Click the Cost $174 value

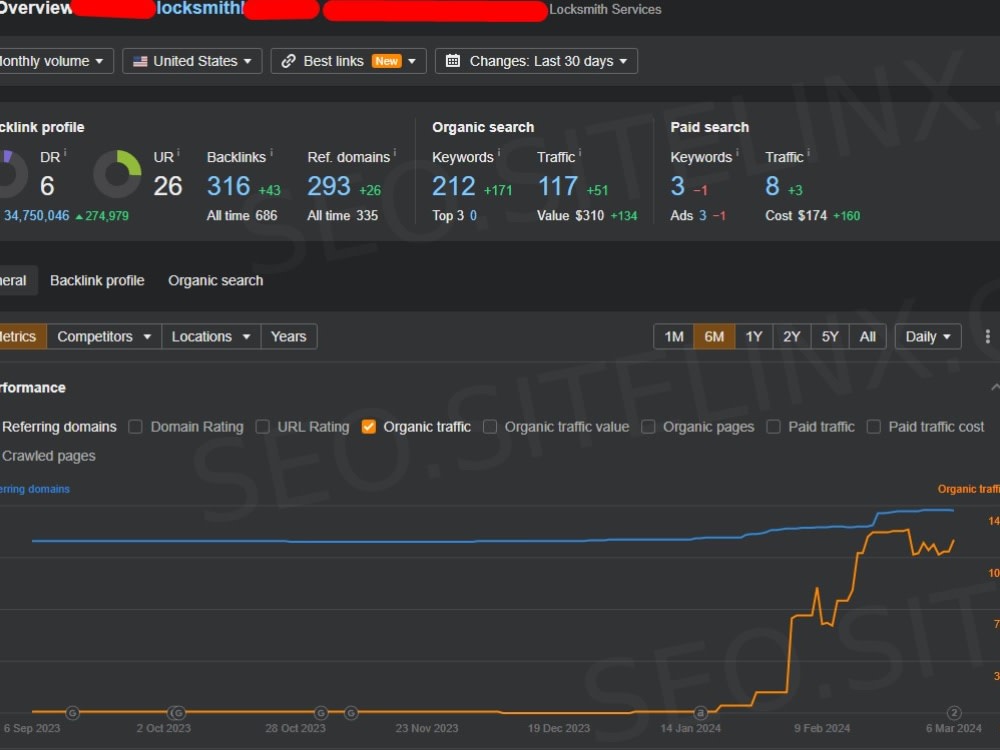796,216
